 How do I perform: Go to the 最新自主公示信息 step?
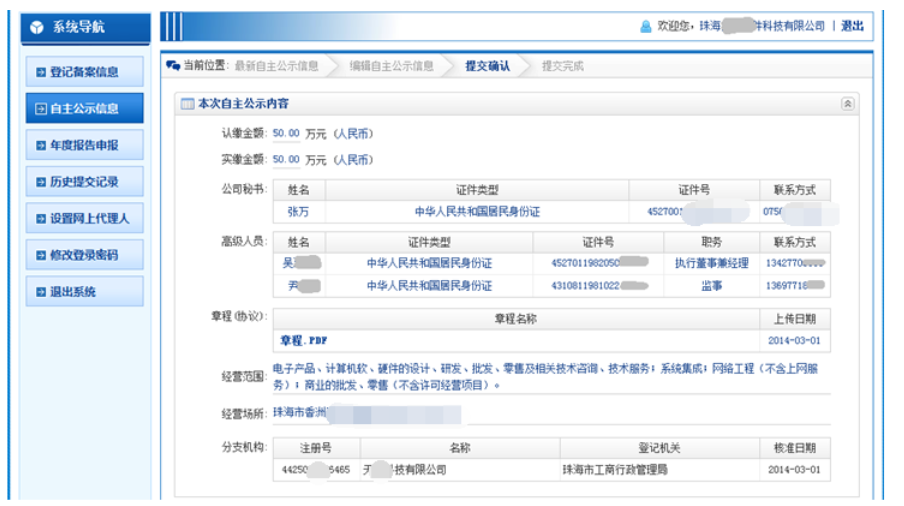point(276,66)
